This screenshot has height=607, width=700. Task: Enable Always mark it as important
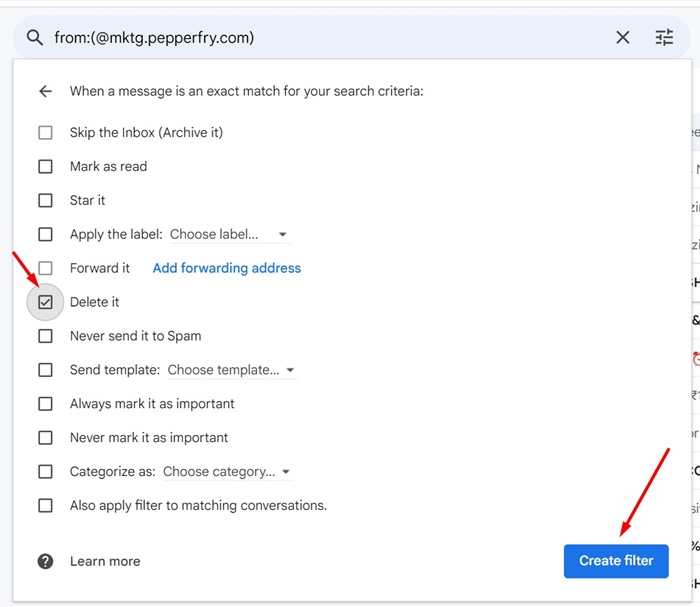pyautogui.click(x=45, y=404)
